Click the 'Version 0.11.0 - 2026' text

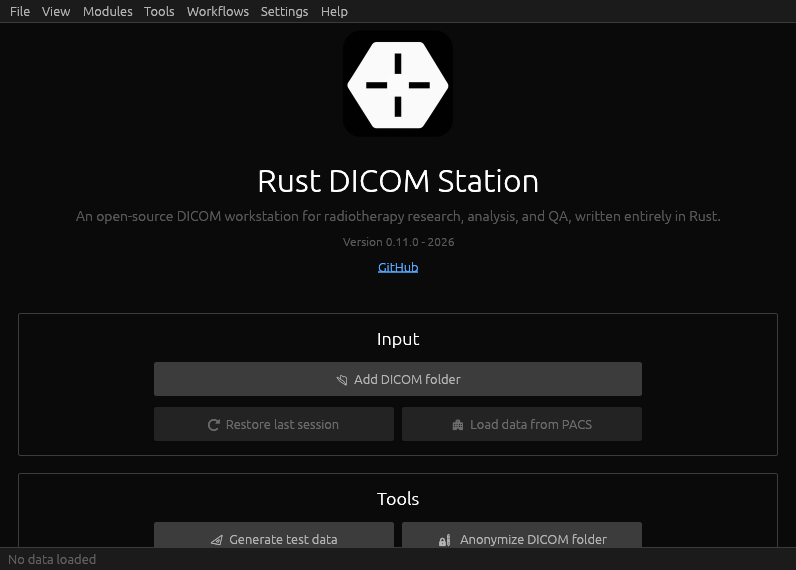point(399,242)
